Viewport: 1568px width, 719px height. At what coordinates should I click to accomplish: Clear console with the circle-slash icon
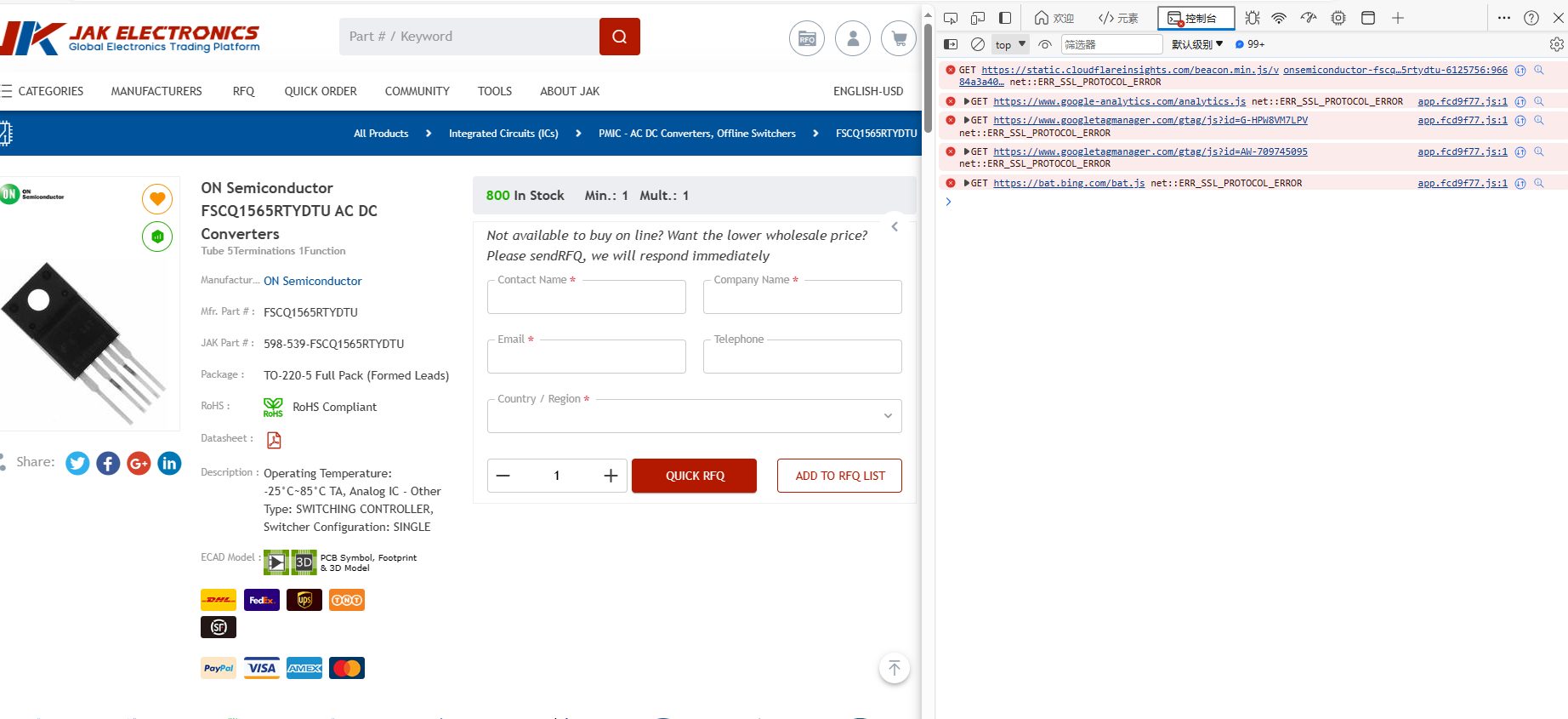click(978, 44)
